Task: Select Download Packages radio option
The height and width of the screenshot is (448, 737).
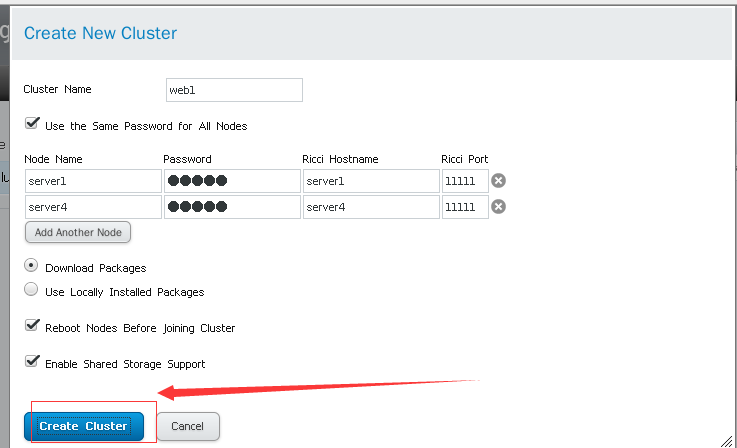Action: pos(32,267)
